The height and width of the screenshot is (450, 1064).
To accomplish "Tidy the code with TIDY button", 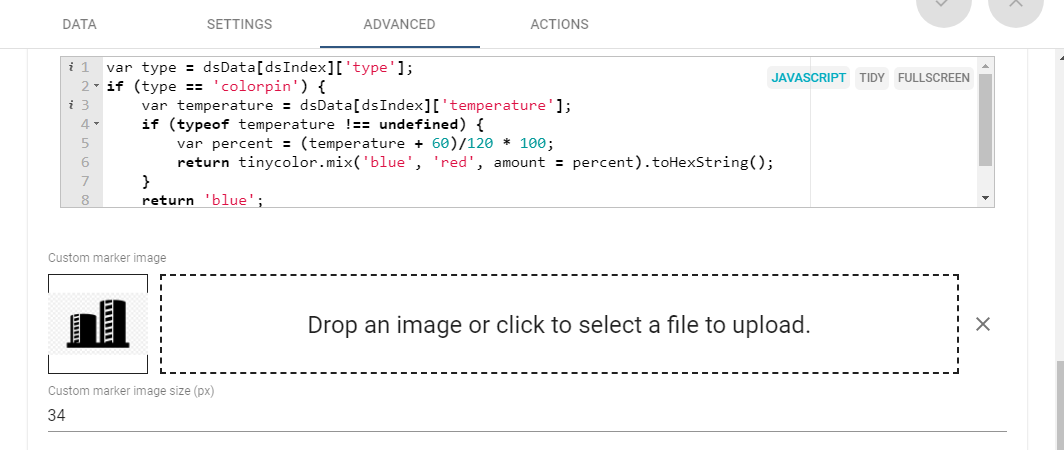I will point(871,78).
